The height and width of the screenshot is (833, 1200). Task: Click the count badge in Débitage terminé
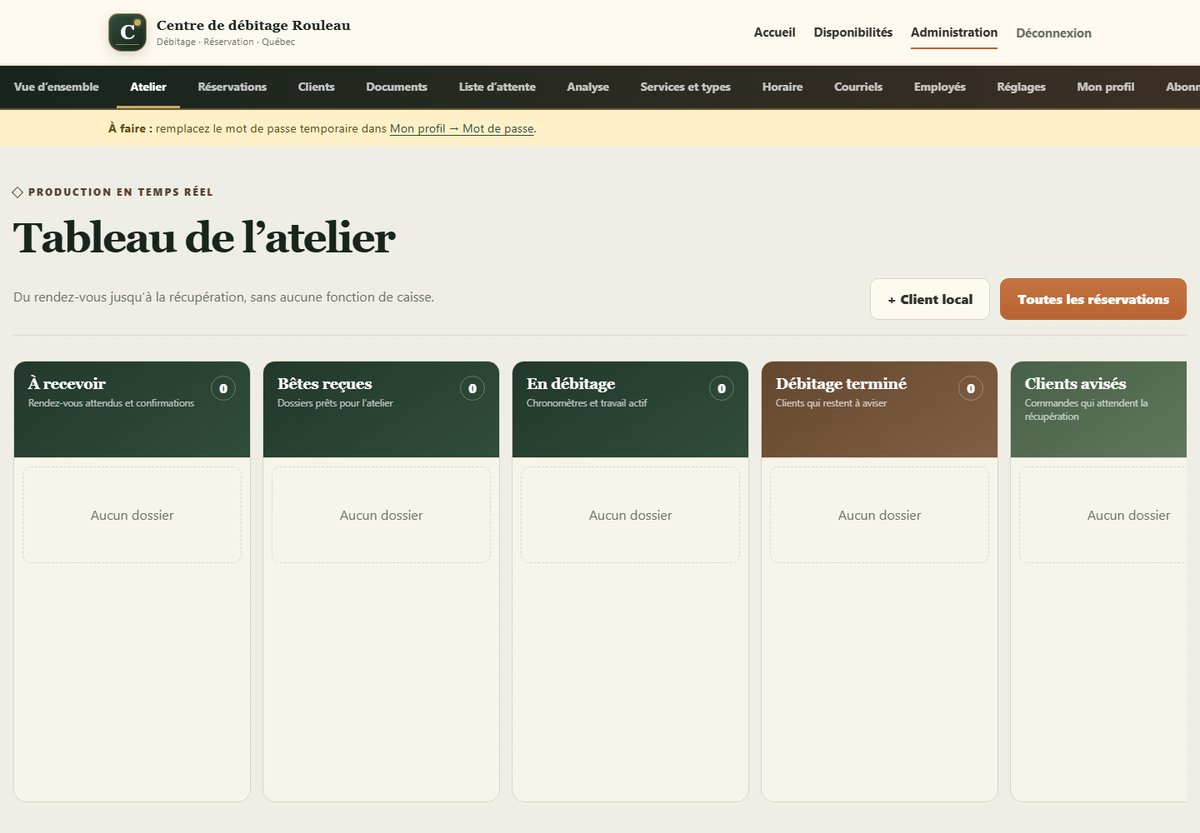[x=970, y=388]
